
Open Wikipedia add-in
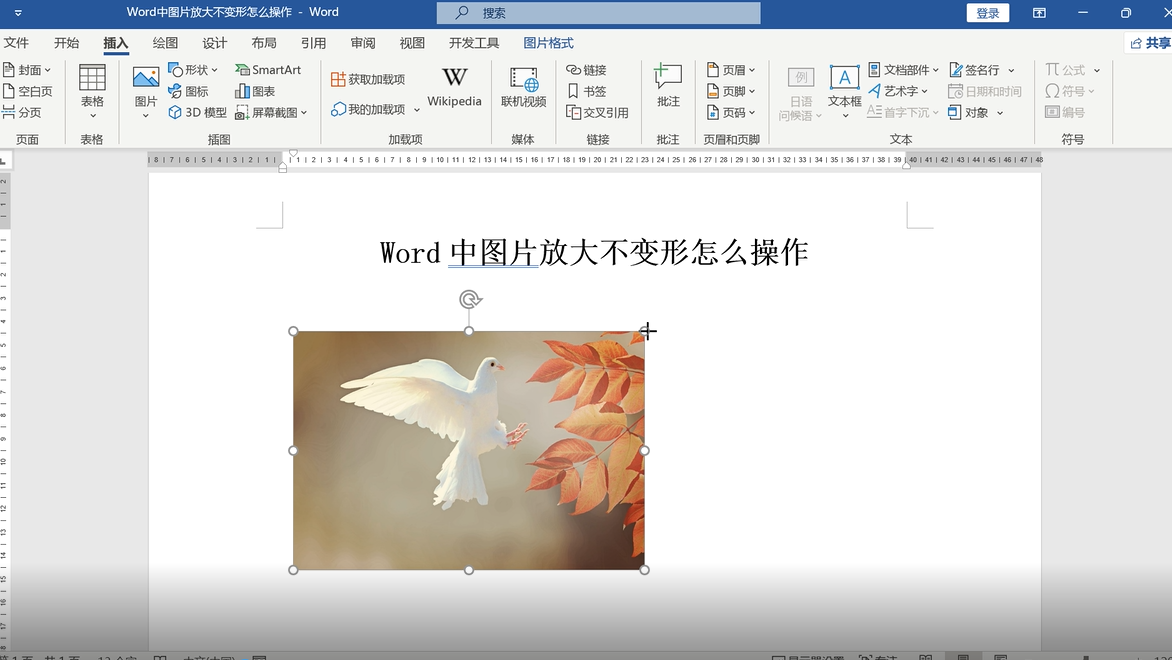(454, 90)
